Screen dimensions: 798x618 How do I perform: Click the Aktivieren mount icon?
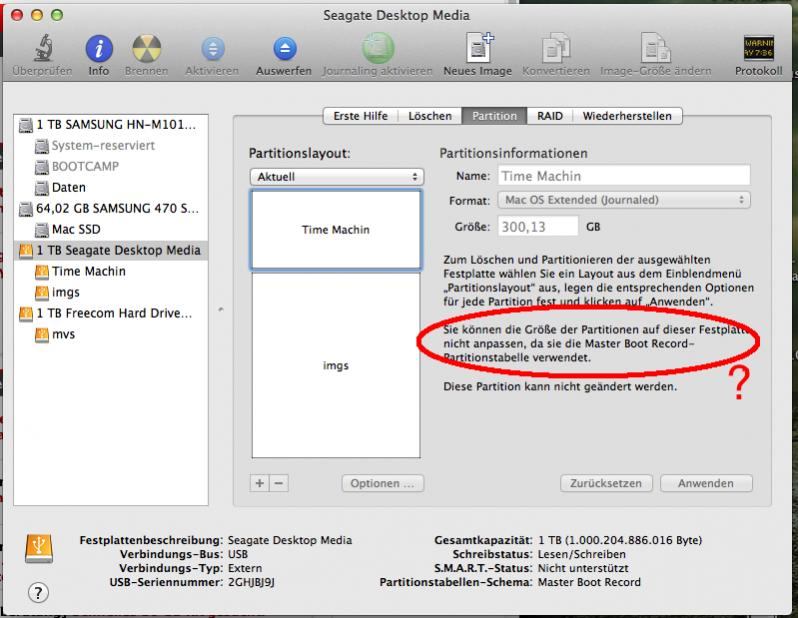[x=212, y=49]
